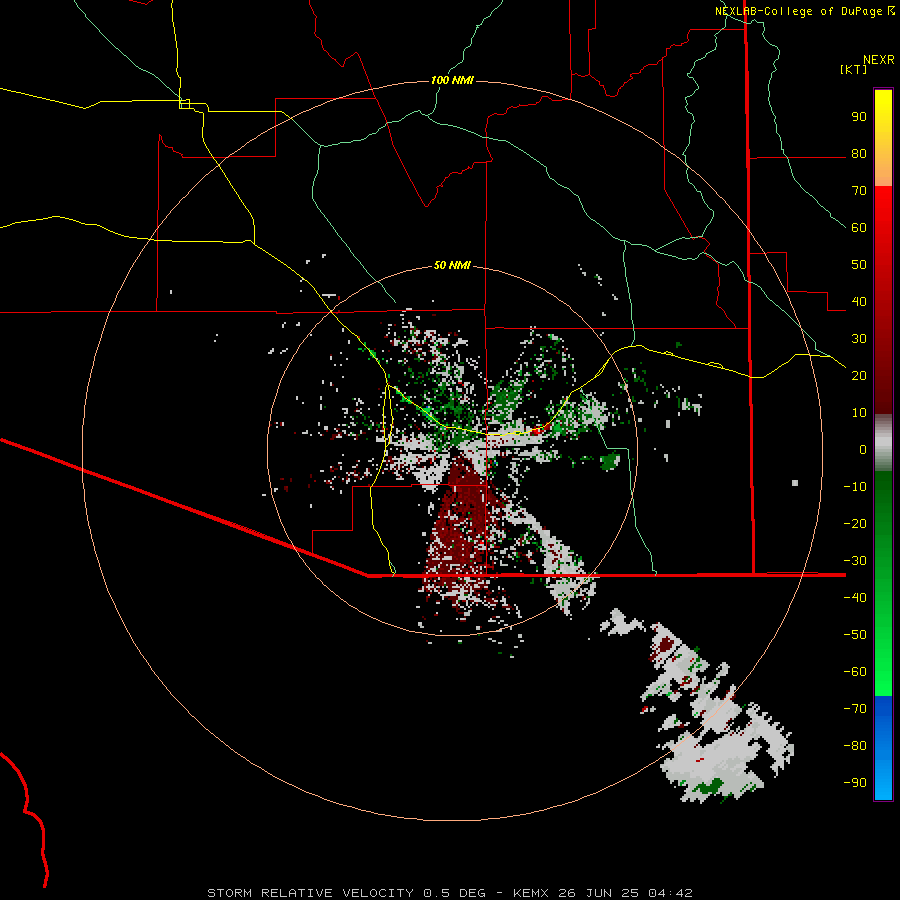Click the 0 value on the velocity scale
The image size is (900, 900).
(x=863, y=450)
